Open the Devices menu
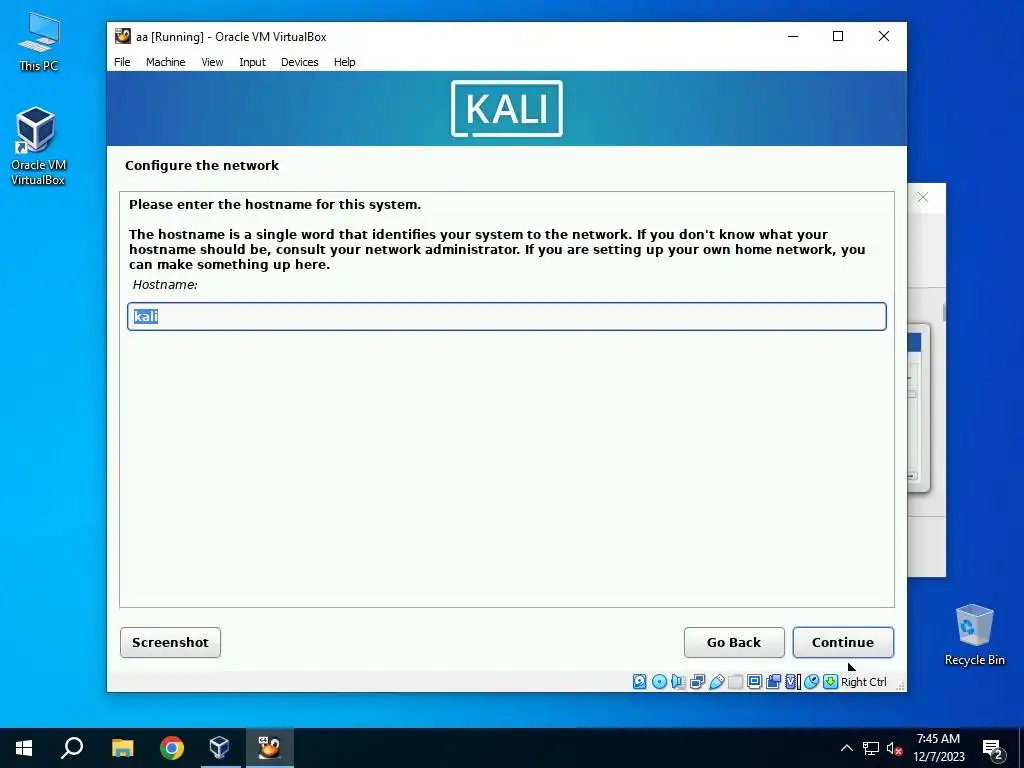Viewport: 1024px width, 768px height. [x=300, y=62]
